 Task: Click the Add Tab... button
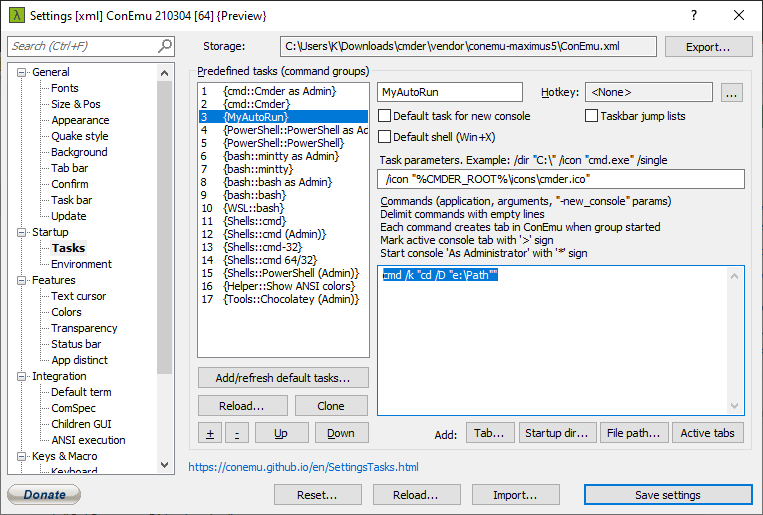click(x=490, y=433)
